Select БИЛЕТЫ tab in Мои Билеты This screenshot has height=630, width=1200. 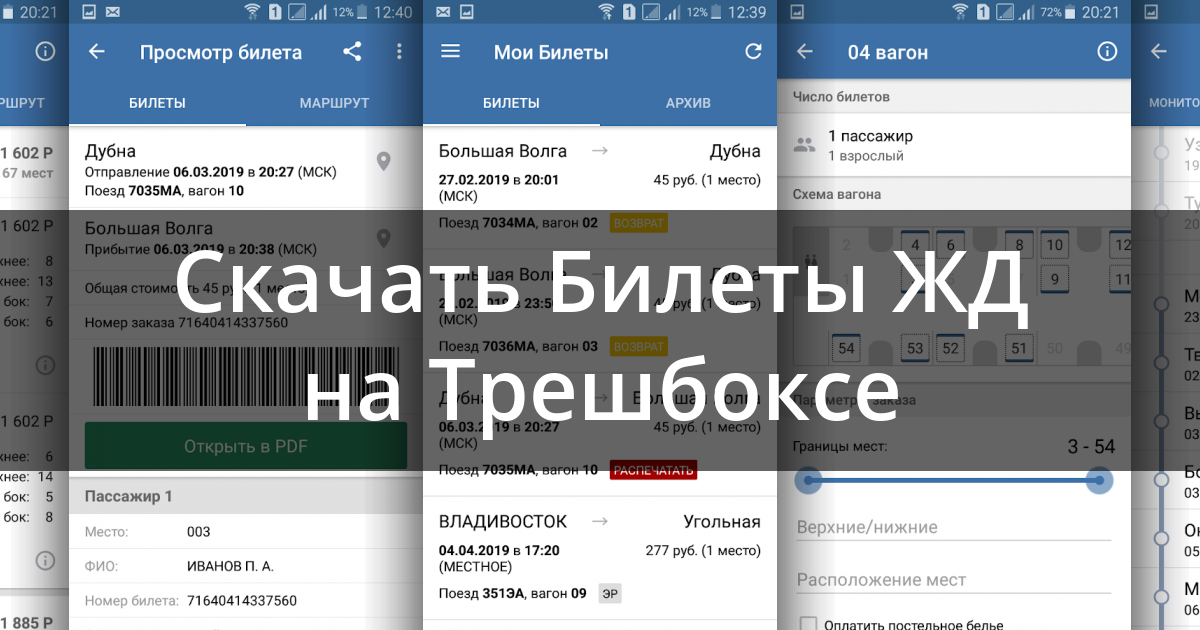coord(511,103)
